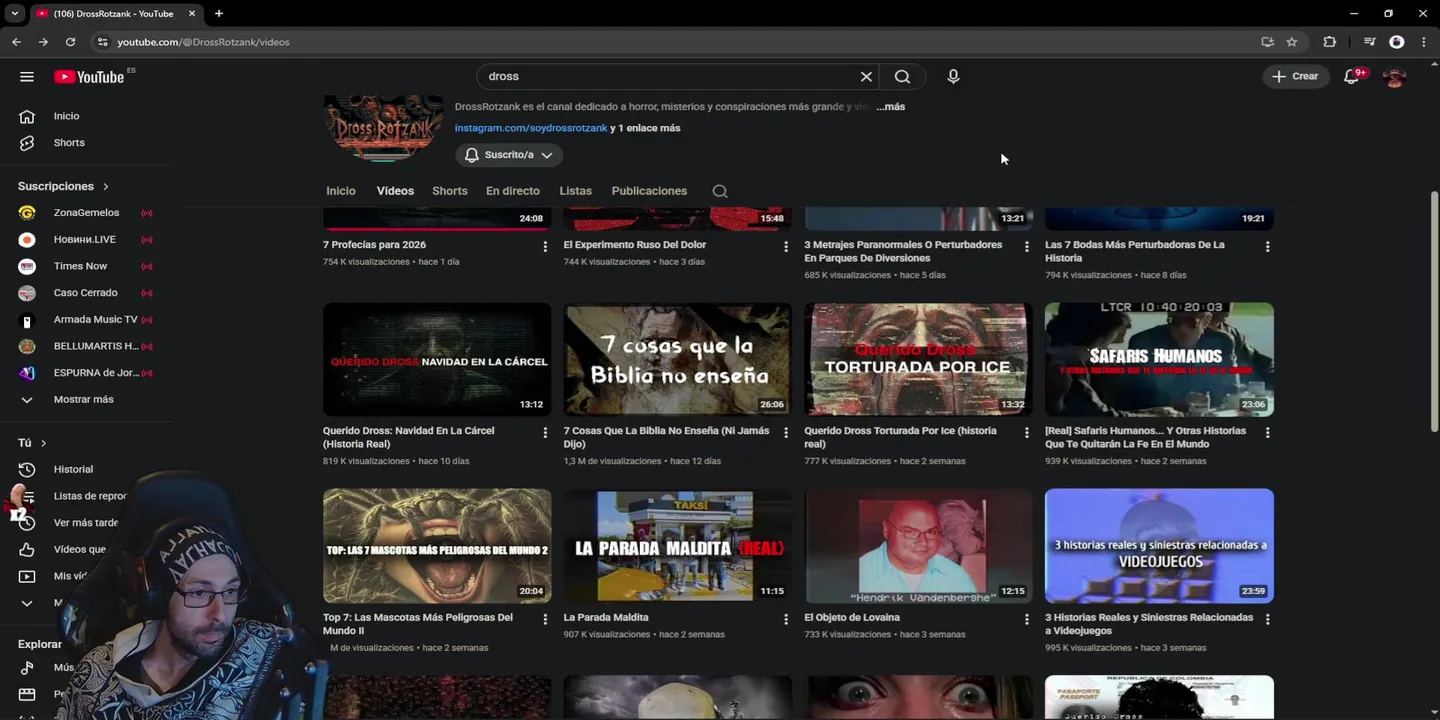Open options for Torturada Por Ice video
The width and height of the screenshot is (1440, 720).
click(1027, 432)
